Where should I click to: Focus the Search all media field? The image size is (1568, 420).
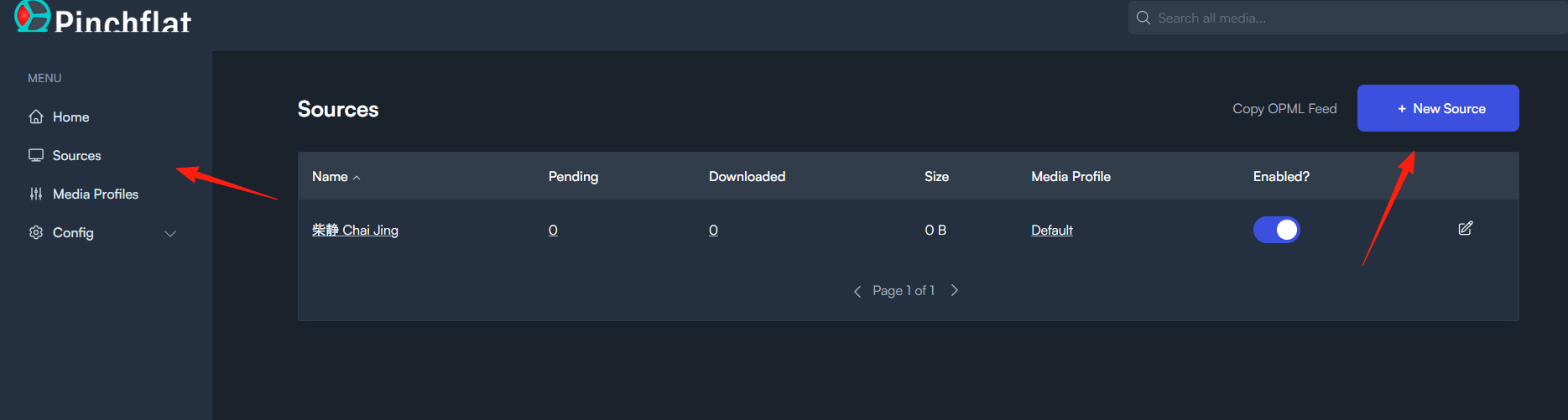(1347, 18)
